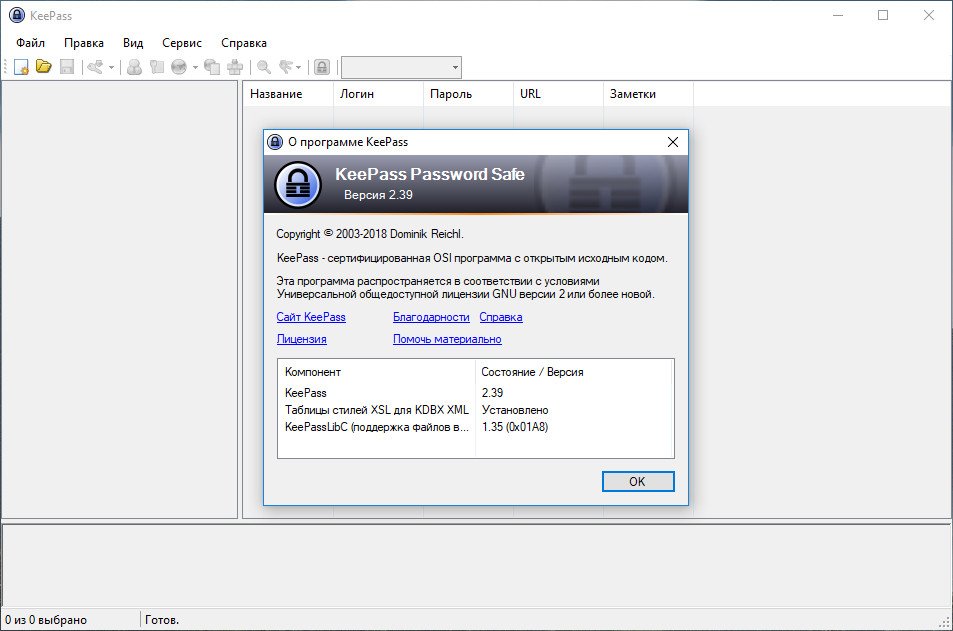Open the Благодарности link
The height and width of the screenshot is (631, 953).
click(x=432, y=317)
